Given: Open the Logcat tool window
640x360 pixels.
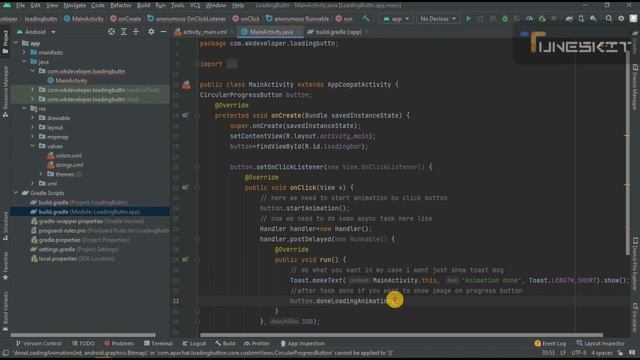Looking at the screenshot, I should pyautogui.click(x=195, y=343).
